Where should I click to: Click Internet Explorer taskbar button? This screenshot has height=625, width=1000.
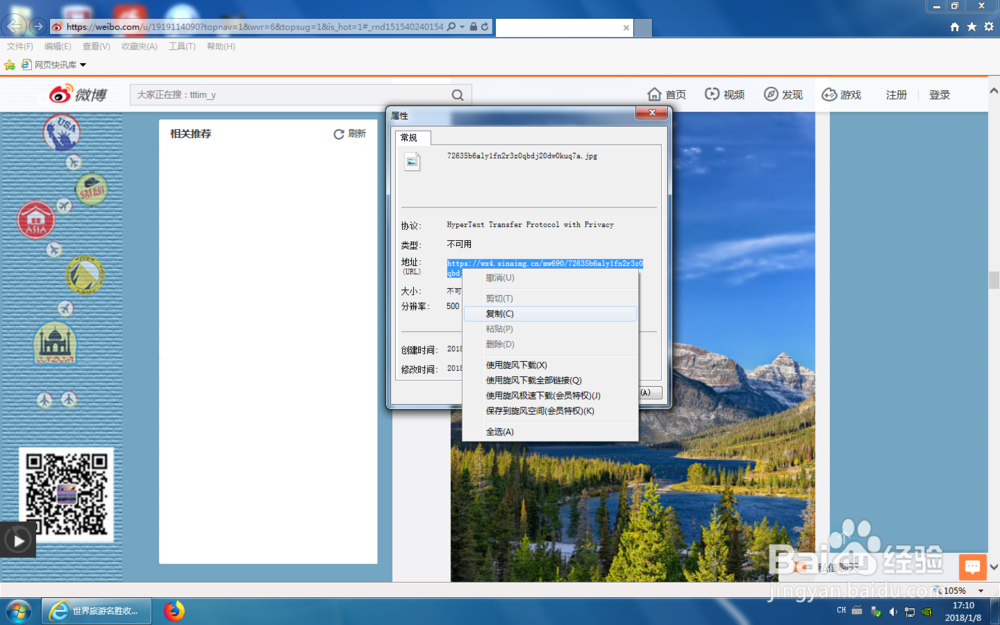[x=96, y=611]
